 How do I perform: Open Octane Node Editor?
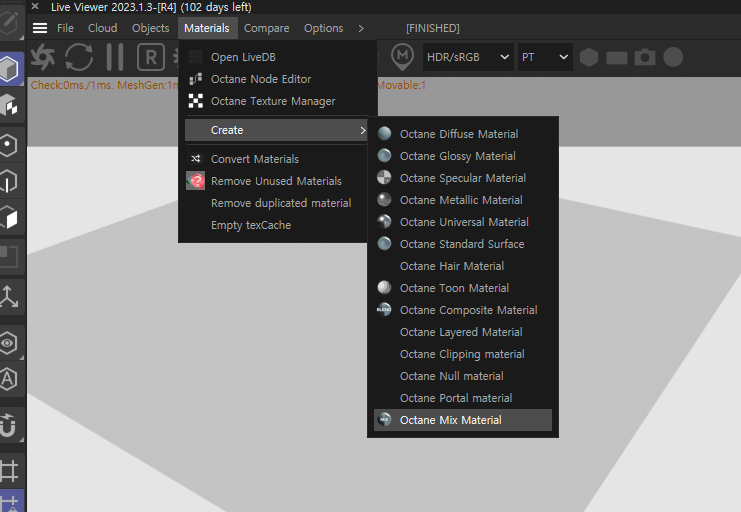[277, 79]
